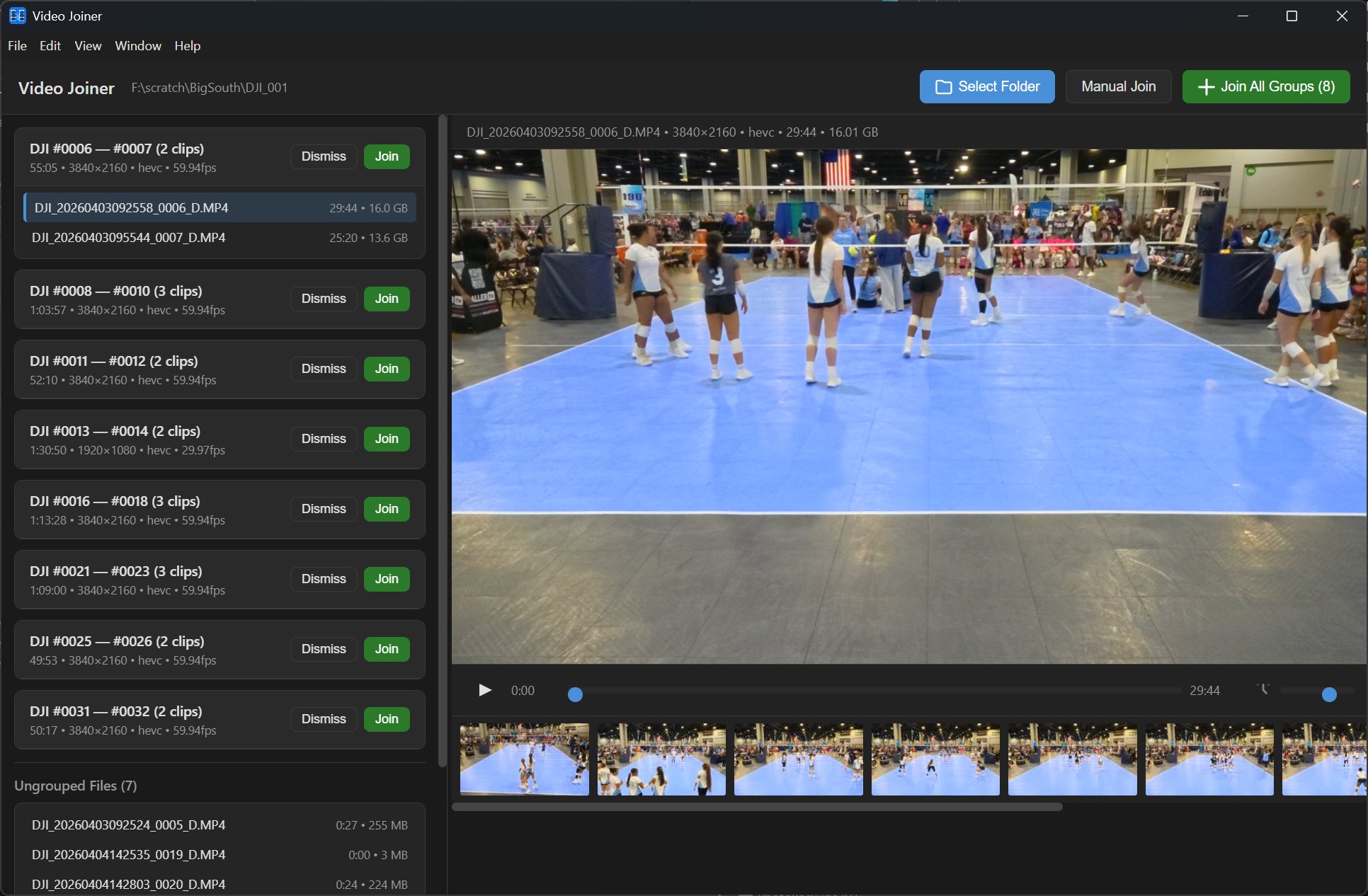This screenshot has height=896, width=1368.
Task: Select DJI_20260403095544_0007_D.MP4 in the first group
Action: tap(128, 238)
